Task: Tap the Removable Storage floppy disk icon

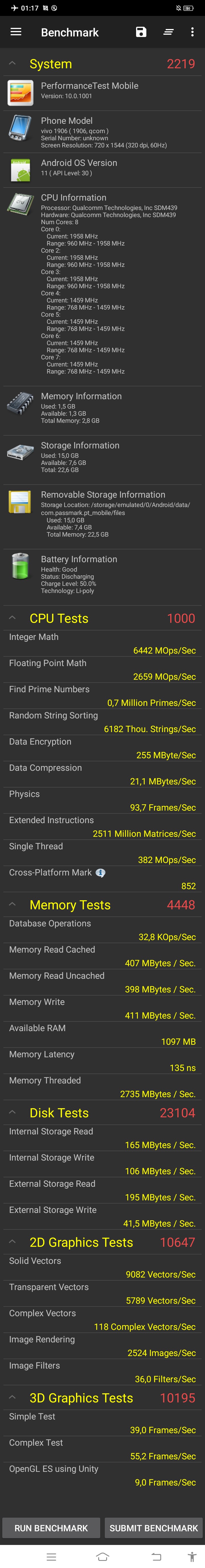Action: tap(20, 502)
